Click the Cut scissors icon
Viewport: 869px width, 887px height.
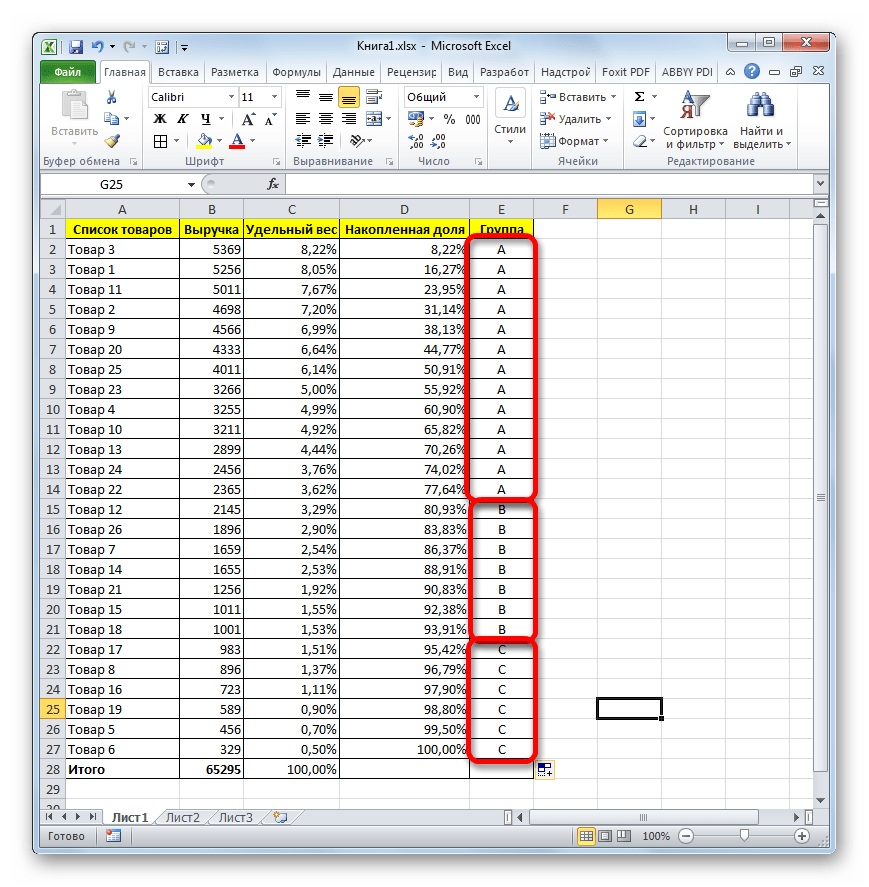pyautogui.click(x=112, y=97)
